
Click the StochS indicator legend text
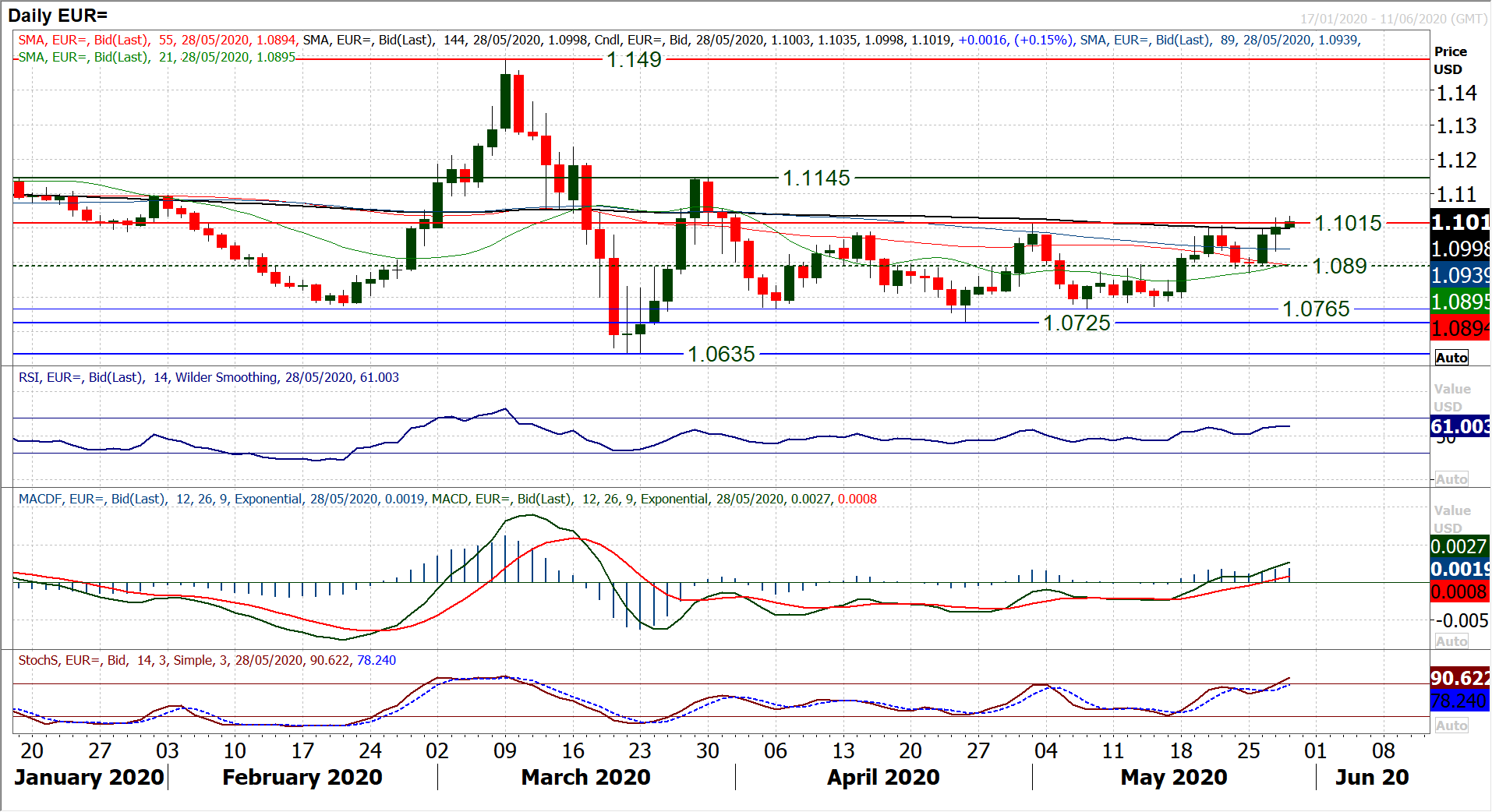207,661
